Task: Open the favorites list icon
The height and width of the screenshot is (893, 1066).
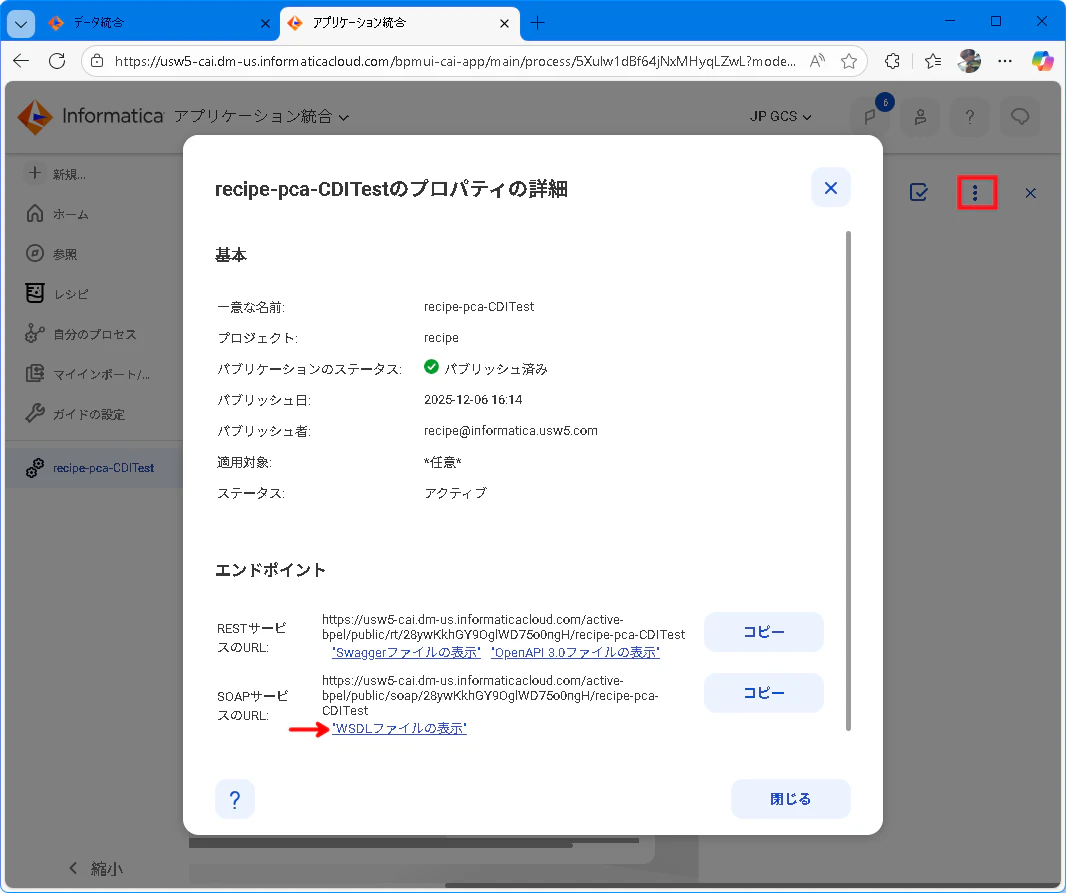Action: [933, 61]
